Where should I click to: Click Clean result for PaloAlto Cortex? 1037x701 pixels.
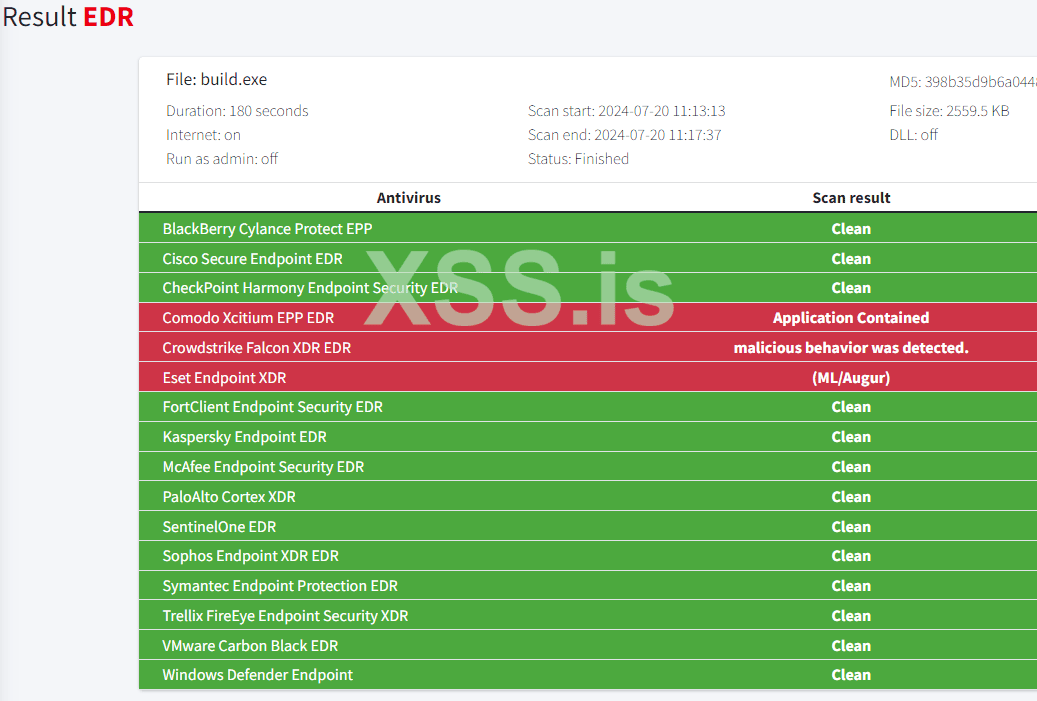tap(851, 497)
